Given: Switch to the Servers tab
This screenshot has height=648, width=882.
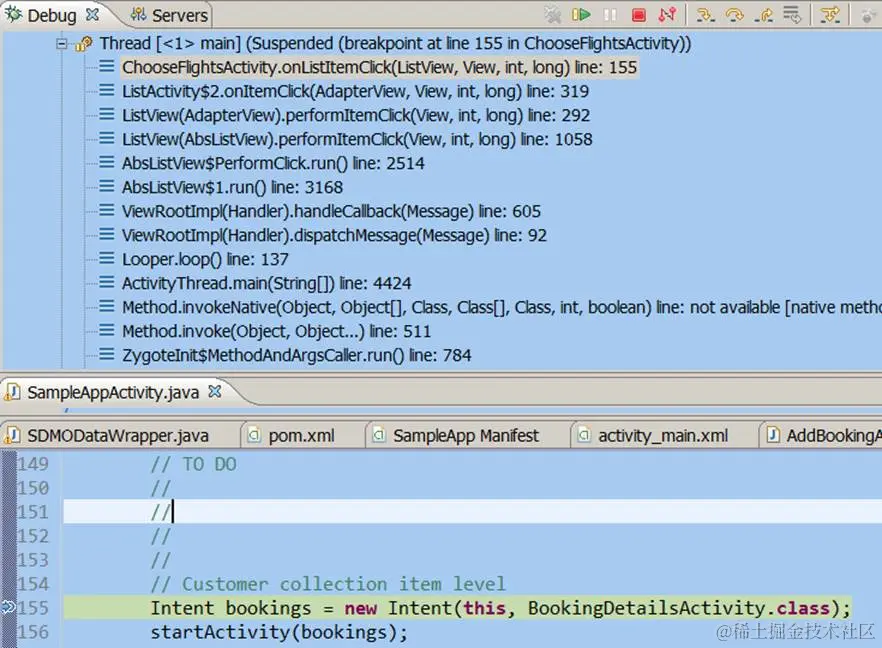Looking at the screenshot, I should tap(169, 15).
